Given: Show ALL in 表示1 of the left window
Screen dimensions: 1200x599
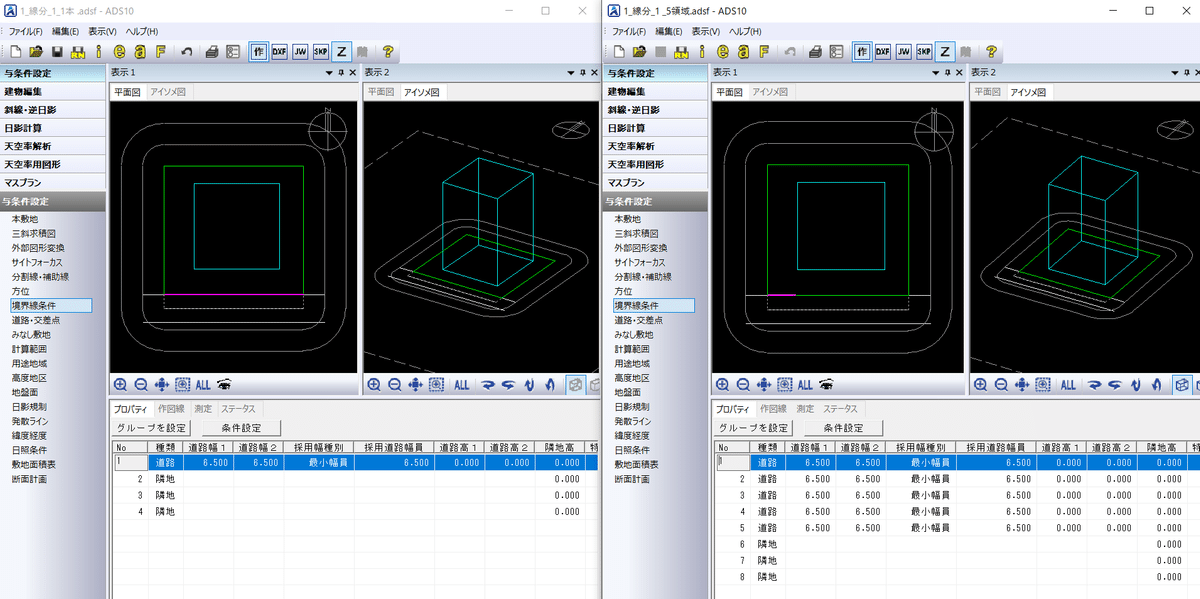Looking at the screenshot, I should [x=203, y=384].
